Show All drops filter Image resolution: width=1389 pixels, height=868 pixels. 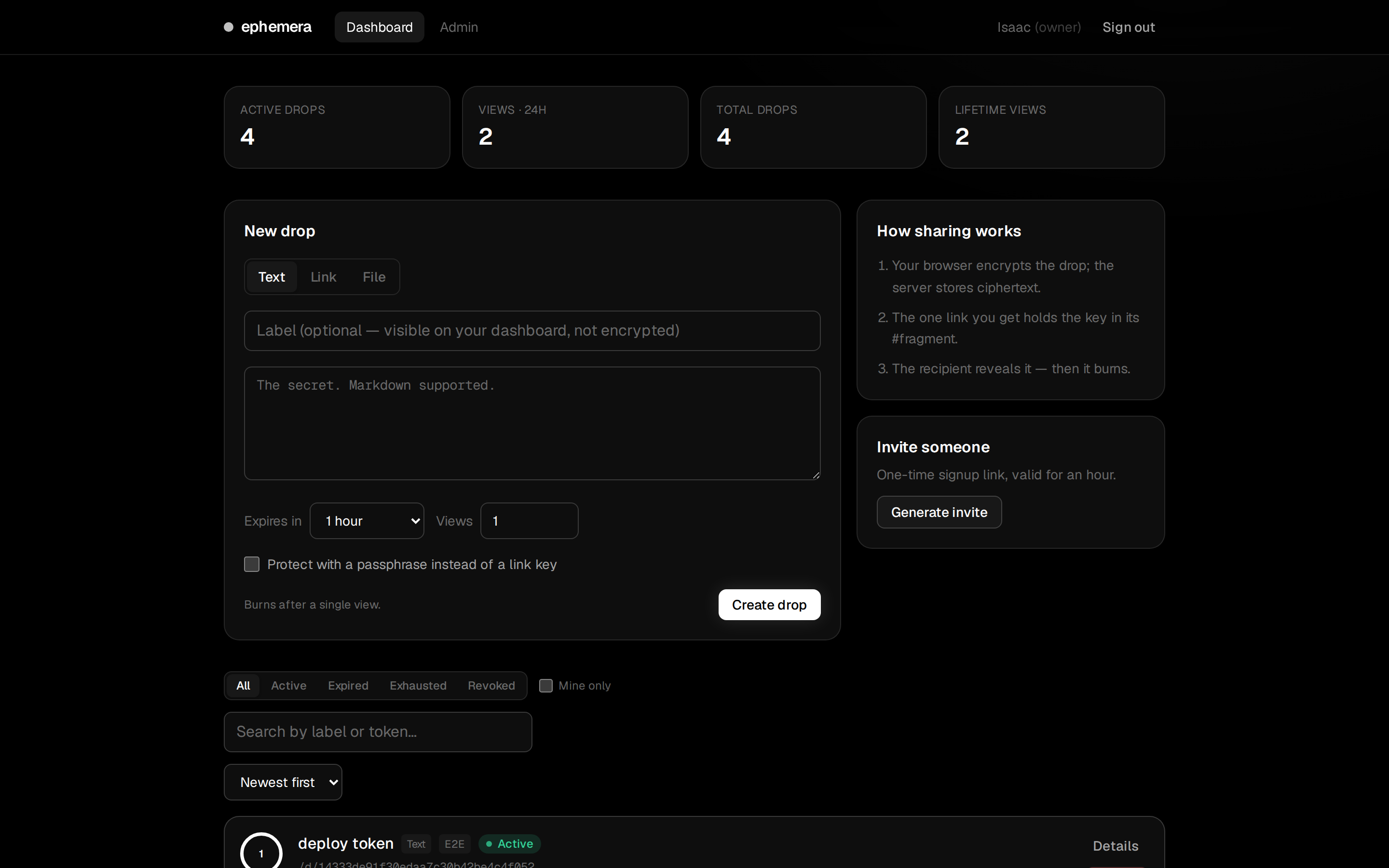click(243, 685)
